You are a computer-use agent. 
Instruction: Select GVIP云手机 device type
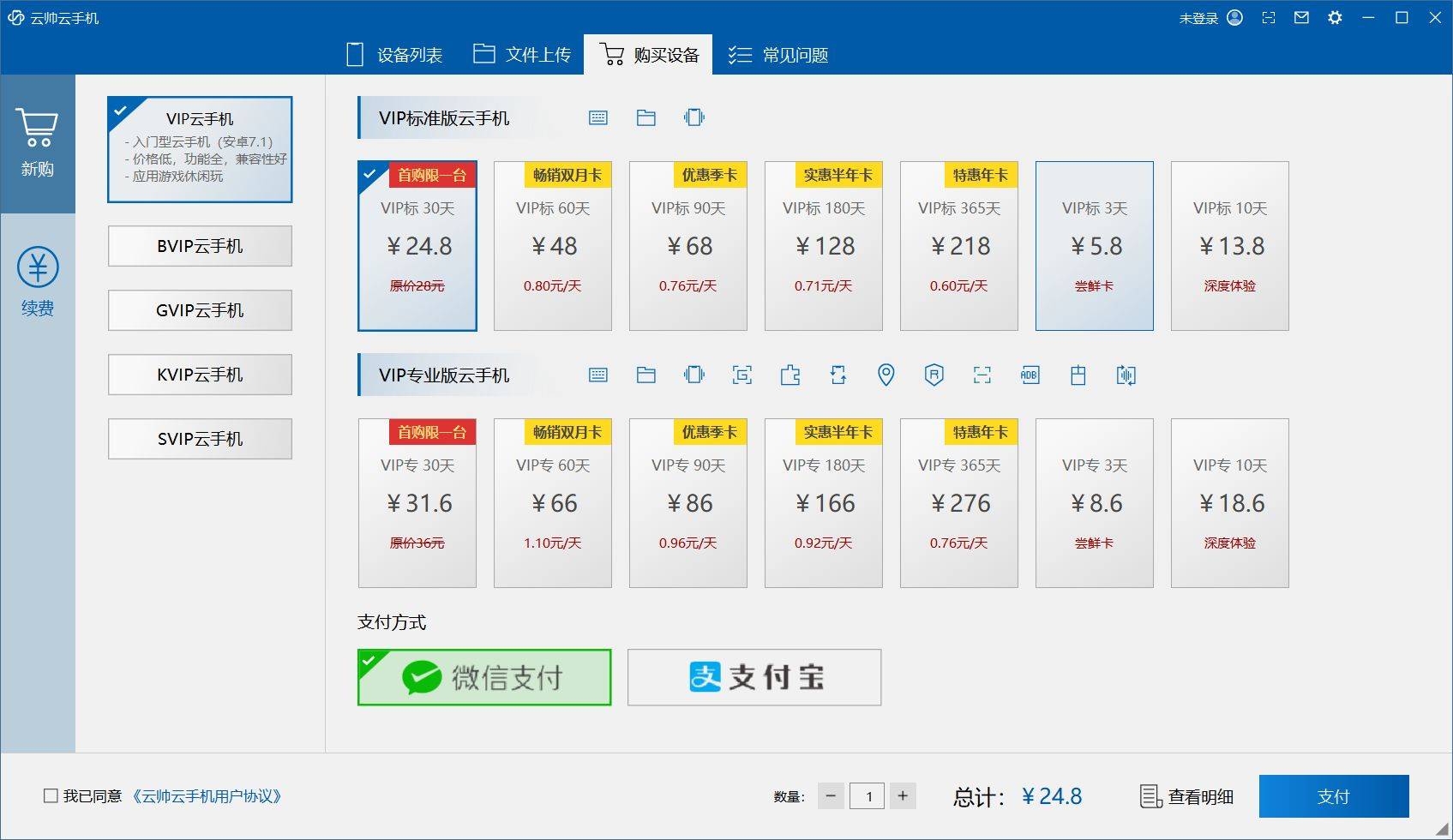200,310
